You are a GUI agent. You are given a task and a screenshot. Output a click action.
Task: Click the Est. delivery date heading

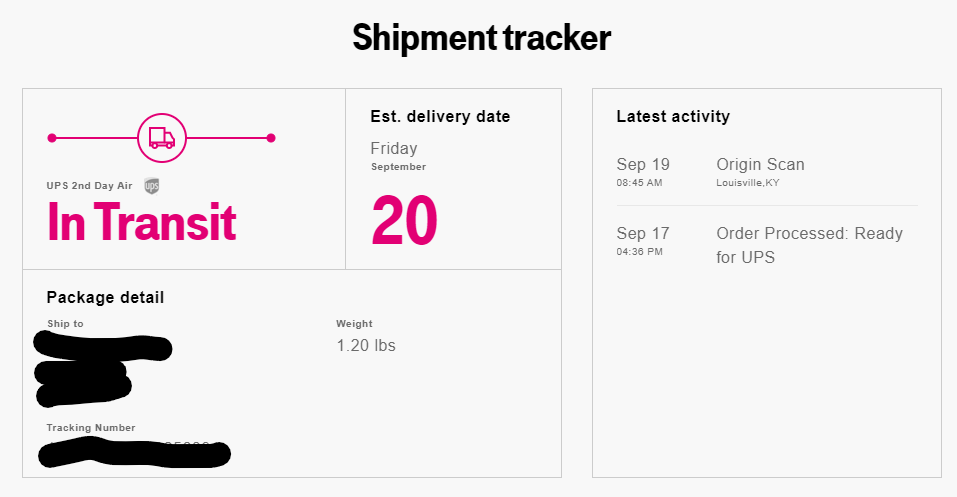click(x=440, y=116)
